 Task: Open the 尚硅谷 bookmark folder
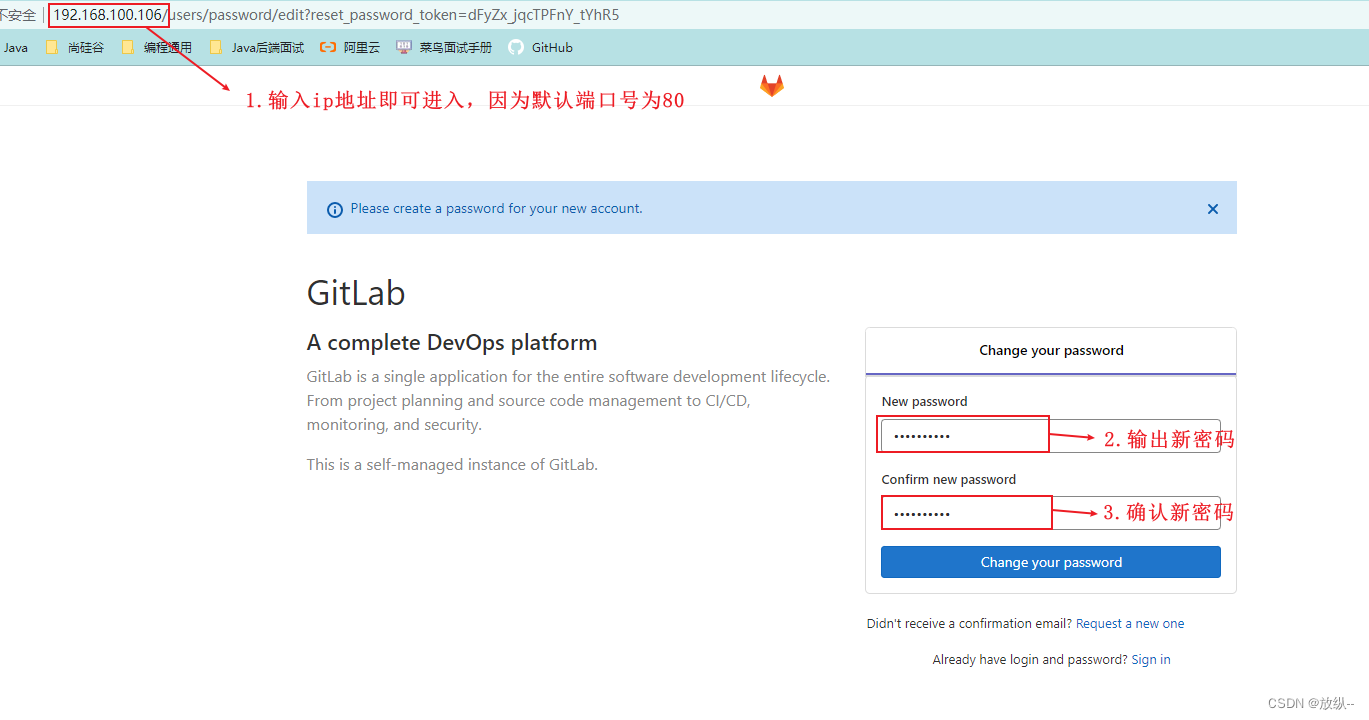pyautogui.click(x=75, y=47)
